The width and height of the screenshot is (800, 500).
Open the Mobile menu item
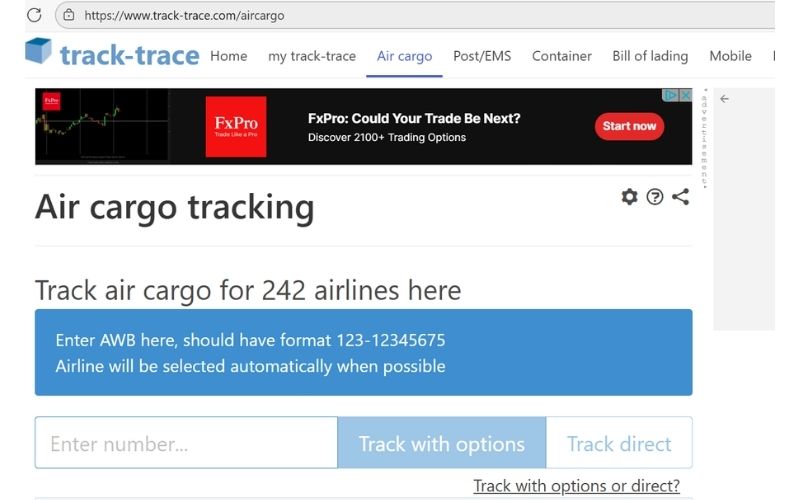730,56
